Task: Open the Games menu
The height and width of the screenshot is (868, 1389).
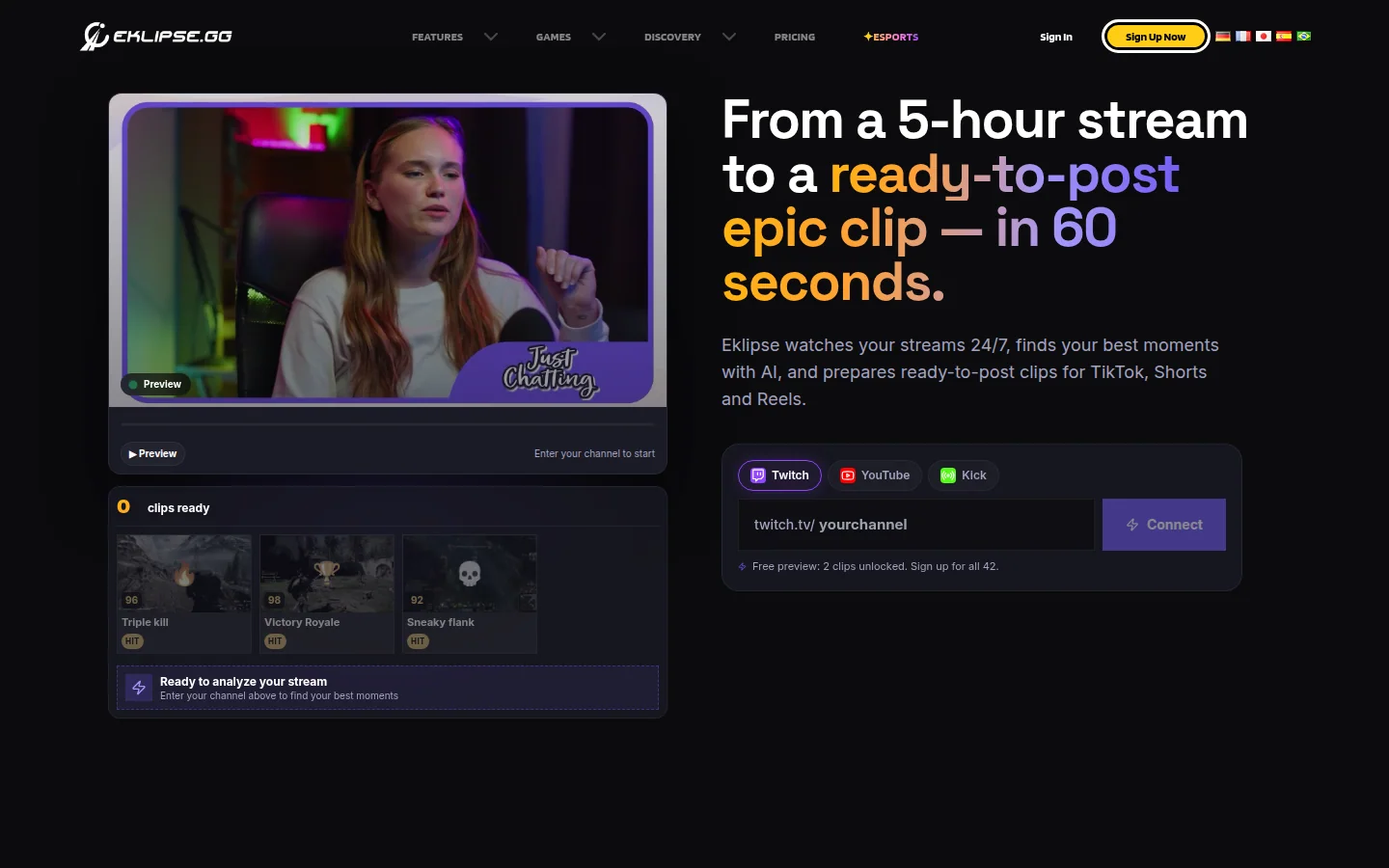Action: 554,38
